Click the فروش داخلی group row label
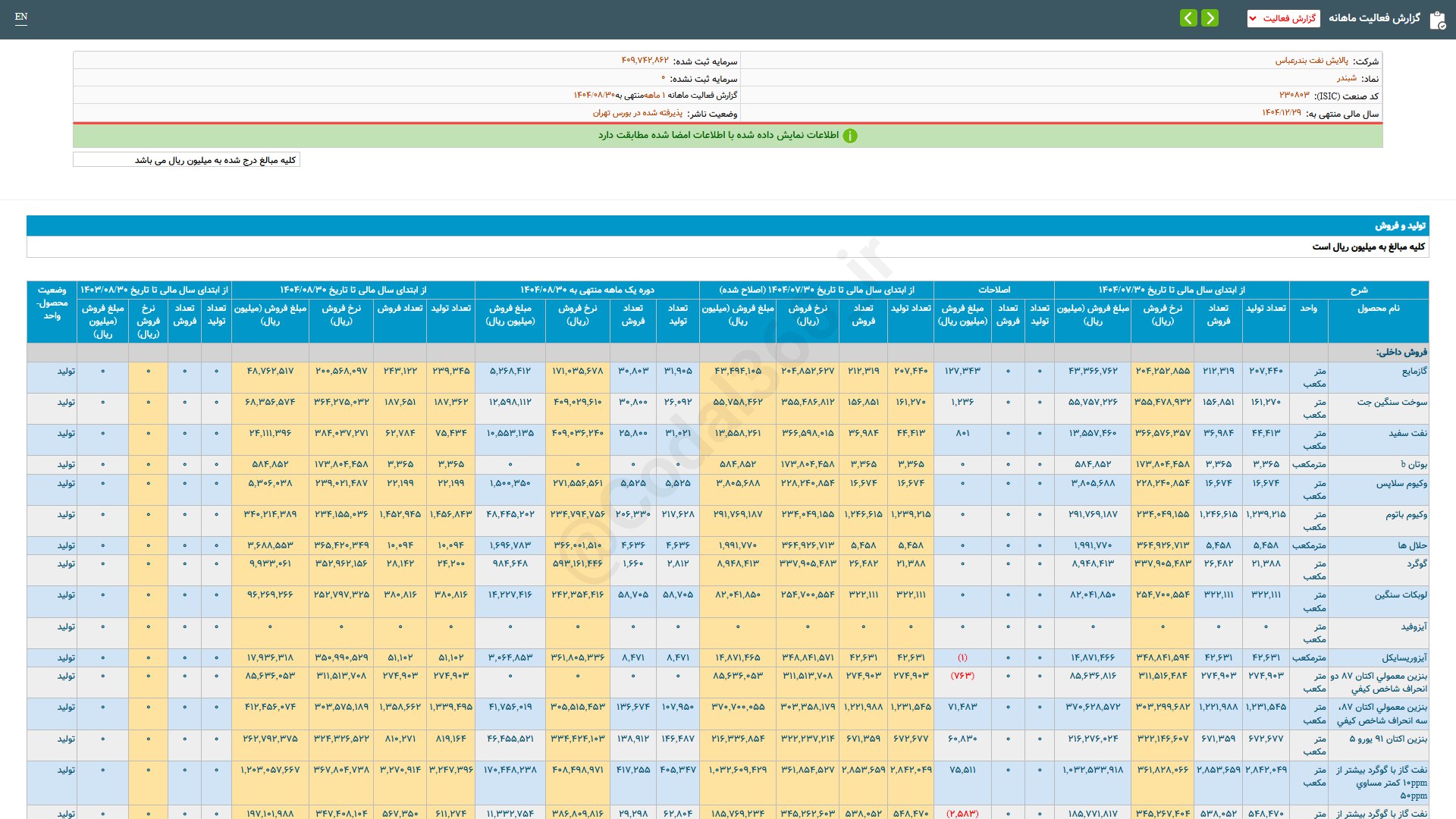The image size is (1456, 819). coord(1401,353)
